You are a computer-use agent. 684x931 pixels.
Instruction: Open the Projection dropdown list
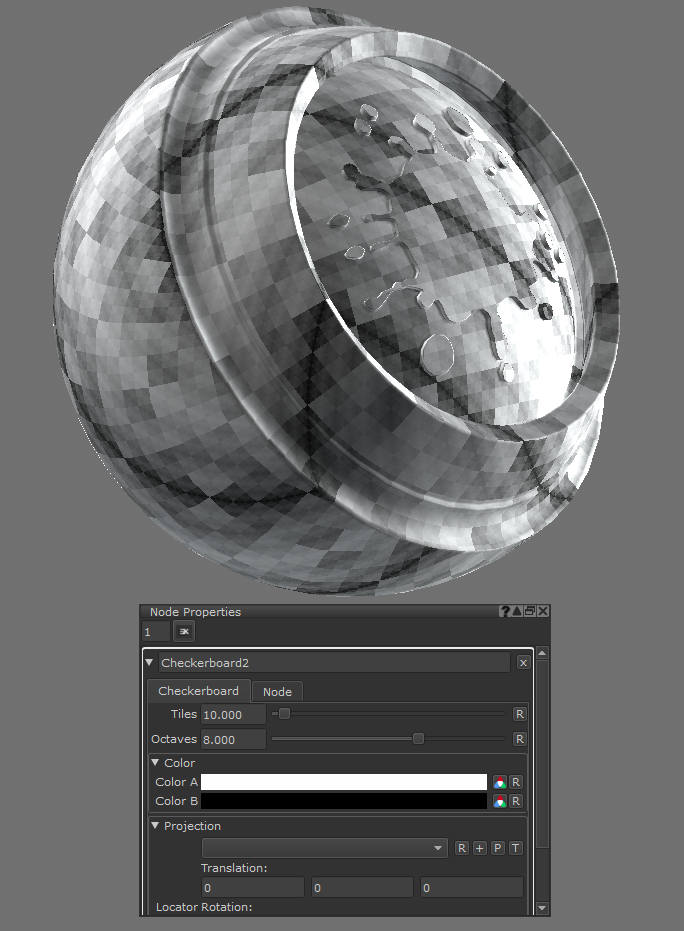[324, 848]
